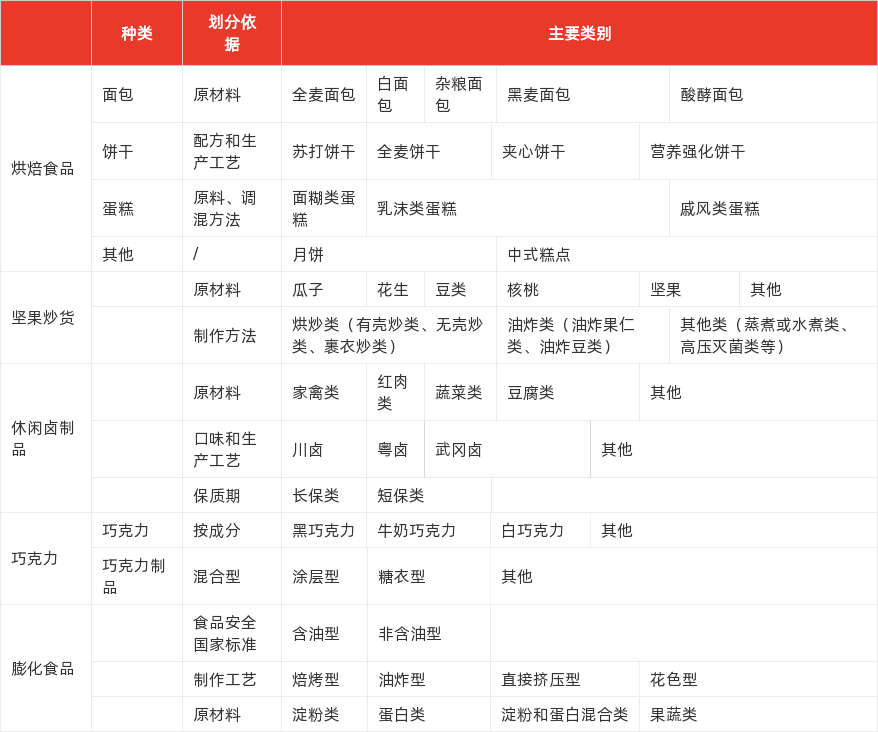Click the 巧克力制品 type cell
The width and height of the screenshot is (878, 732).
(x=137, y=576)
